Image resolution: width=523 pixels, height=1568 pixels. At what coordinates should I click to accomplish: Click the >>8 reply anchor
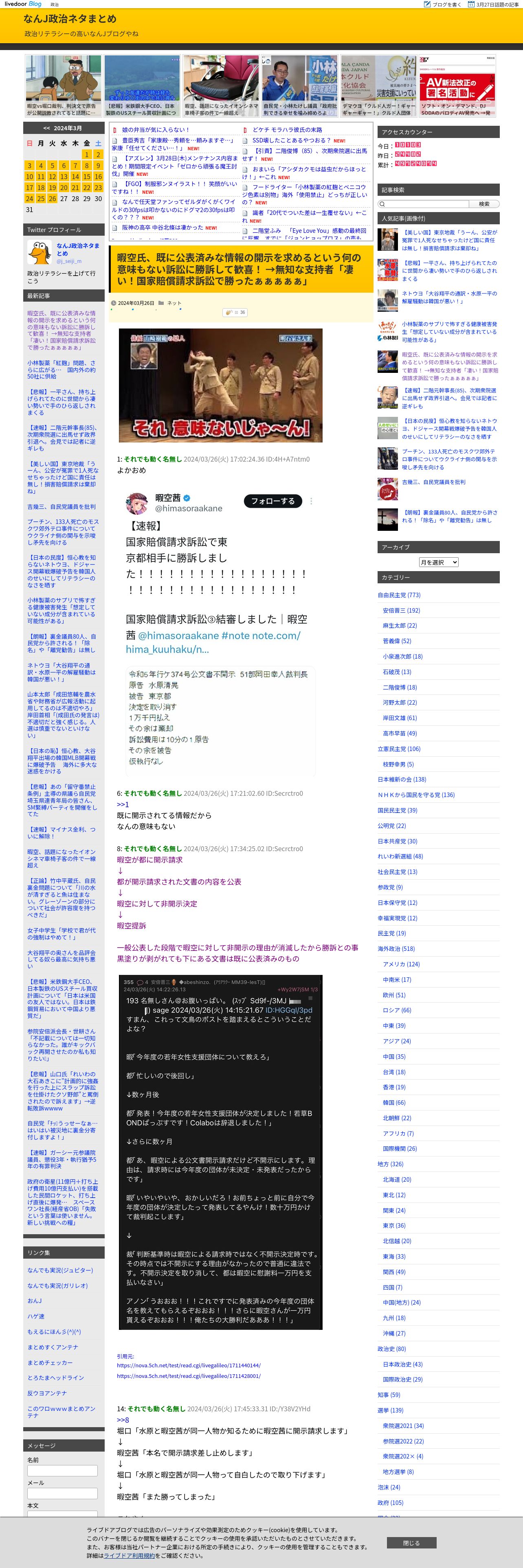click(x=123, y=1419)
